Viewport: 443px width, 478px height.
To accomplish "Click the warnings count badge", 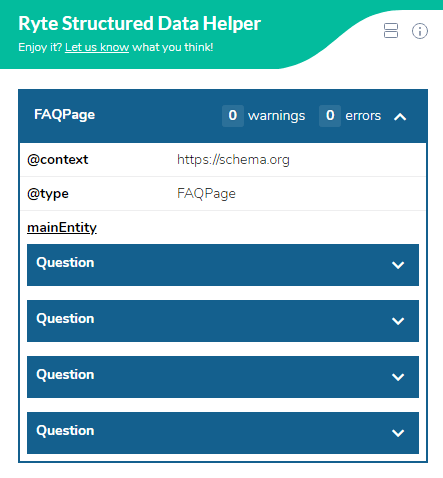I will click(233, 116).
